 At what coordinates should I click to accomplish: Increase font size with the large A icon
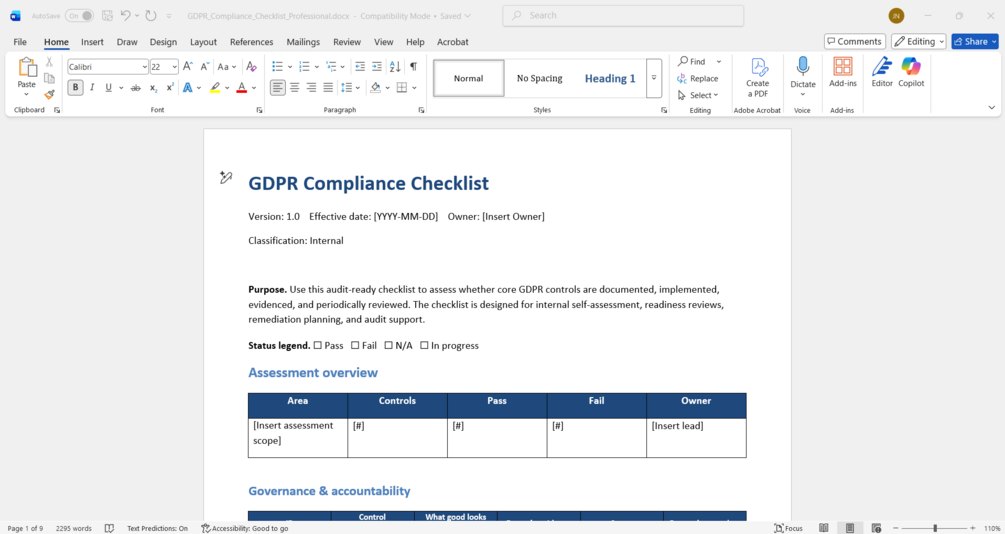coord(188,66)
